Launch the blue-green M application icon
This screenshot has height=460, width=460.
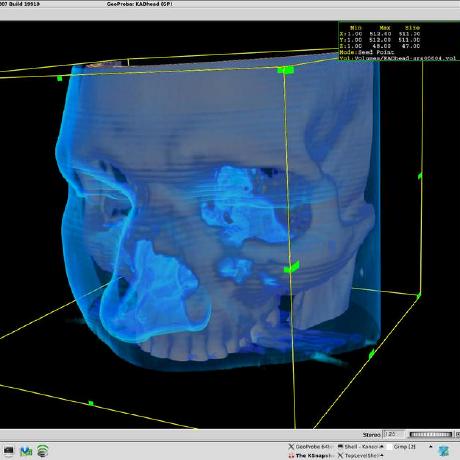pyautogui.click(x=26, y=451)
